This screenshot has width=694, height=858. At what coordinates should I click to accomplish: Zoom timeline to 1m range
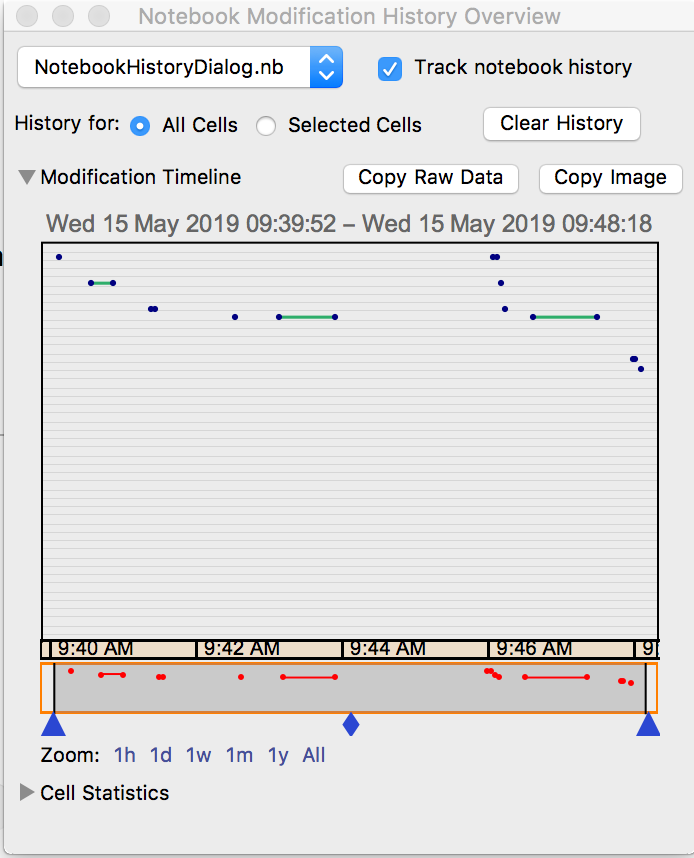point(239,755)
